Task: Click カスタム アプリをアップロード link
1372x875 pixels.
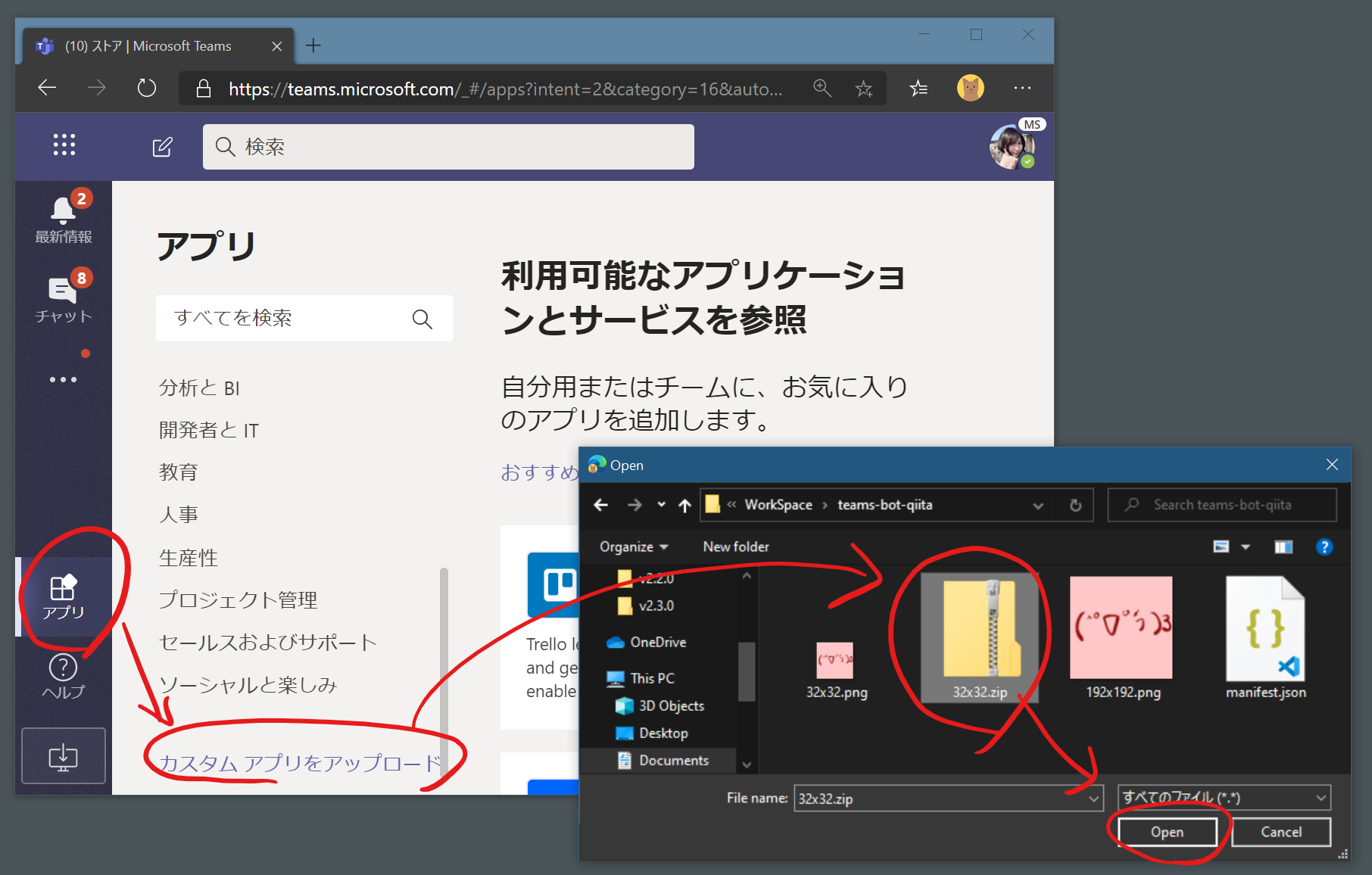Action: point(301,763)
